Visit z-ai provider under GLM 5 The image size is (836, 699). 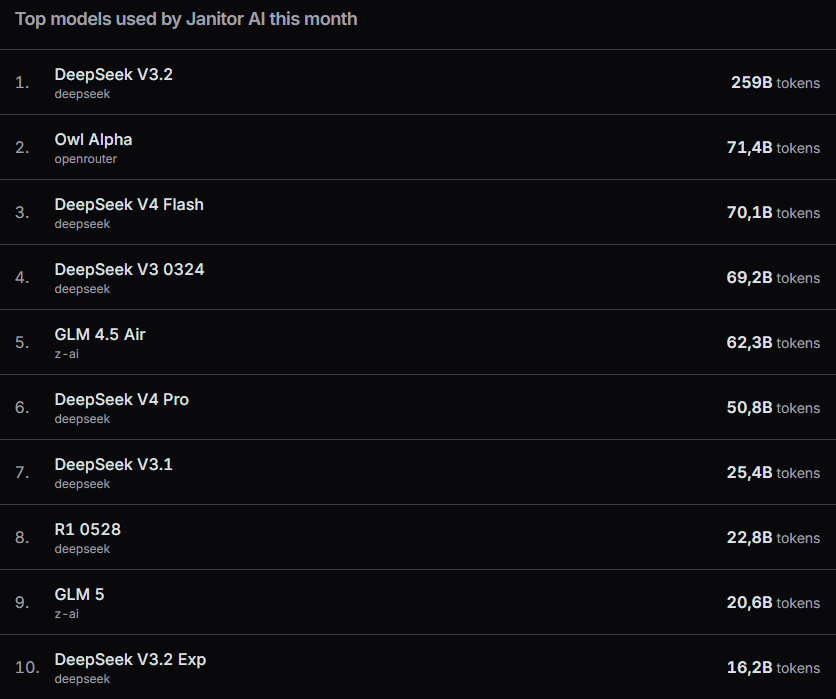[x=67, y=614]
